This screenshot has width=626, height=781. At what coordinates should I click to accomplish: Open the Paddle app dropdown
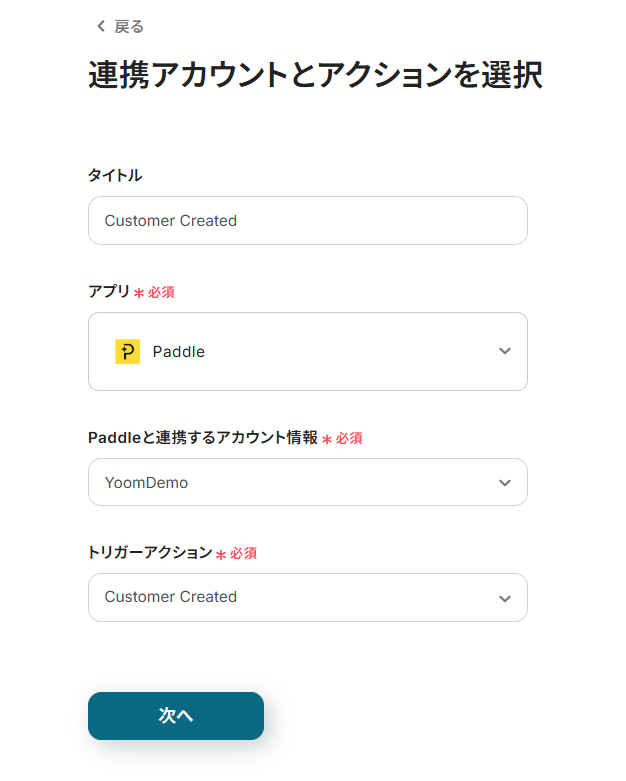point(307,351)
